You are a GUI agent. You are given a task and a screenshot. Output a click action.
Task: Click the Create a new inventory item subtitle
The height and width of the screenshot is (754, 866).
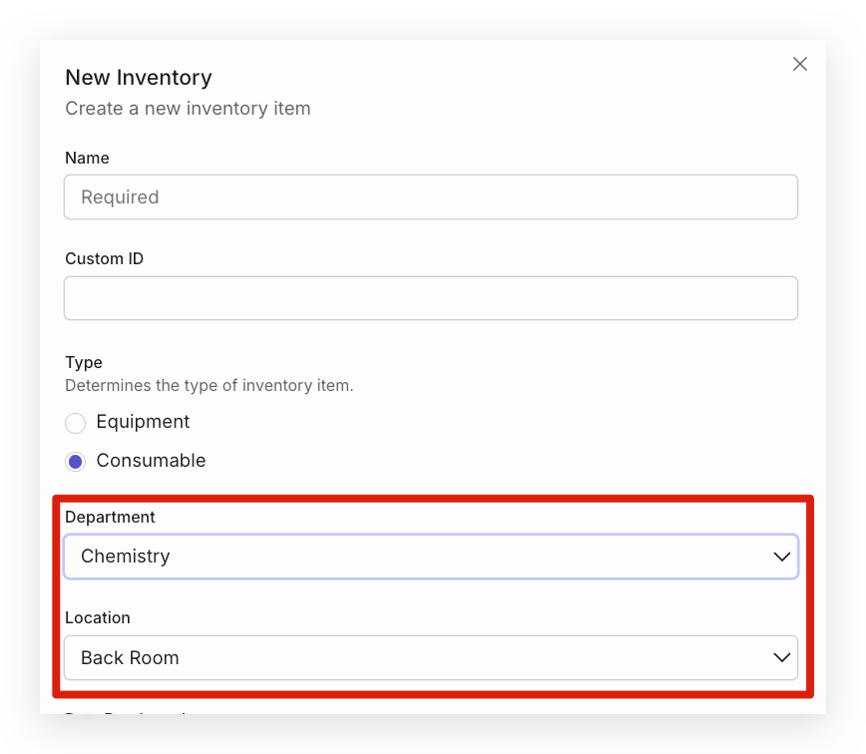tap(188, 108)
